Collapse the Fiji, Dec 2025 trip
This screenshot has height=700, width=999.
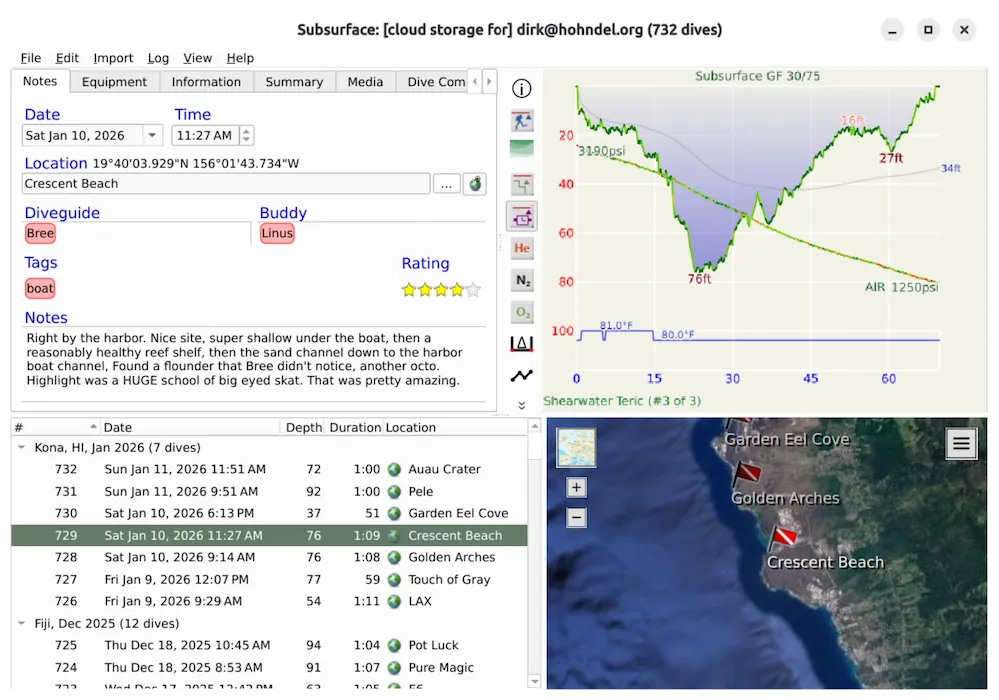(22, 623)
